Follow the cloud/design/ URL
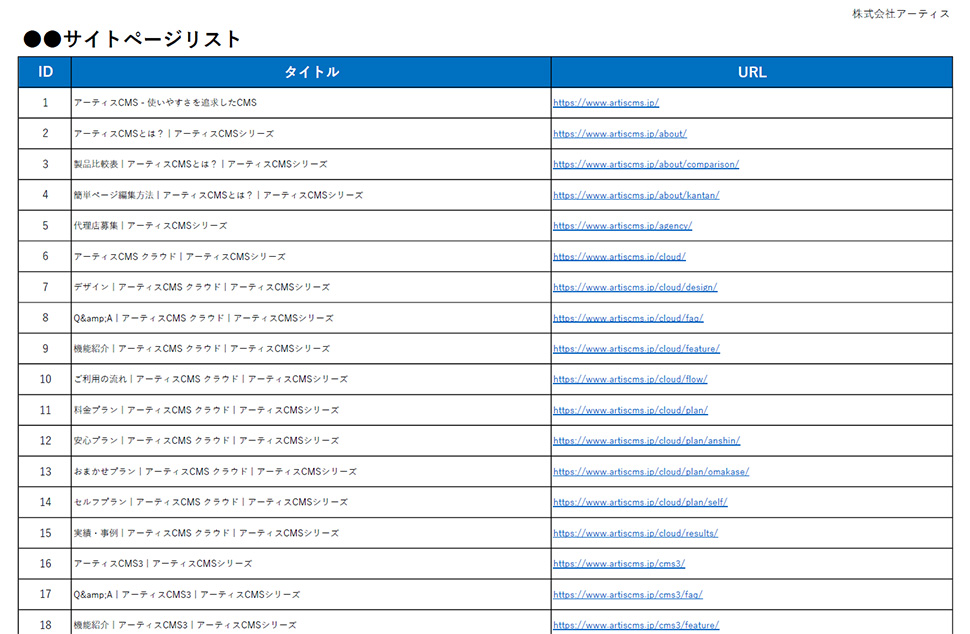Image resolution: width=970 pixels, height=634 pixels. tap(635, 287)
